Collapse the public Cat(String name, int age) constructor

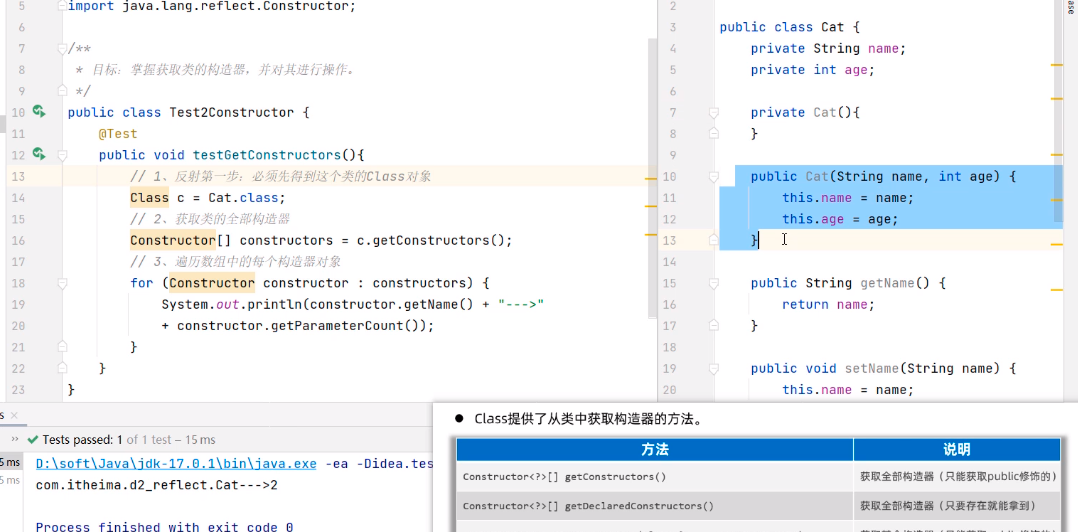click(x=714, y=176)
